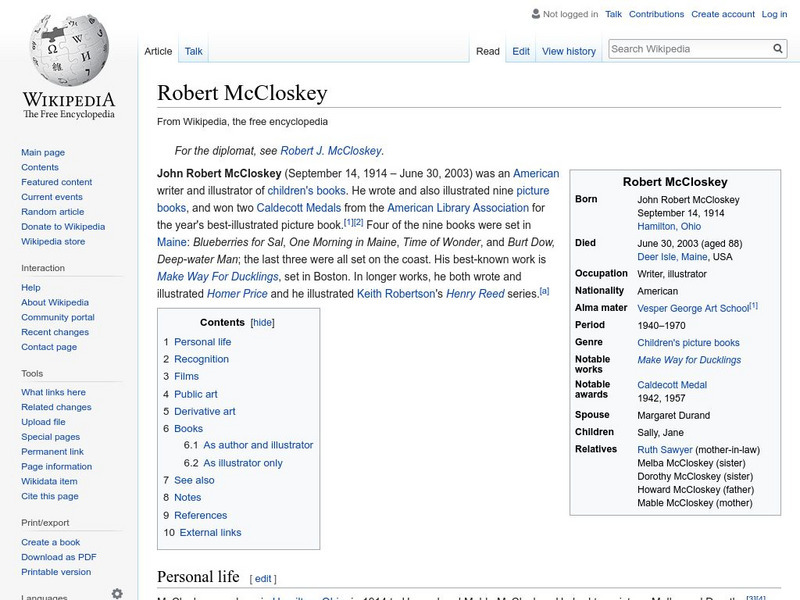The height and width of the screenshot is (600, 800).
Task: Open the Maine link in intro
Action: (171, 242)
